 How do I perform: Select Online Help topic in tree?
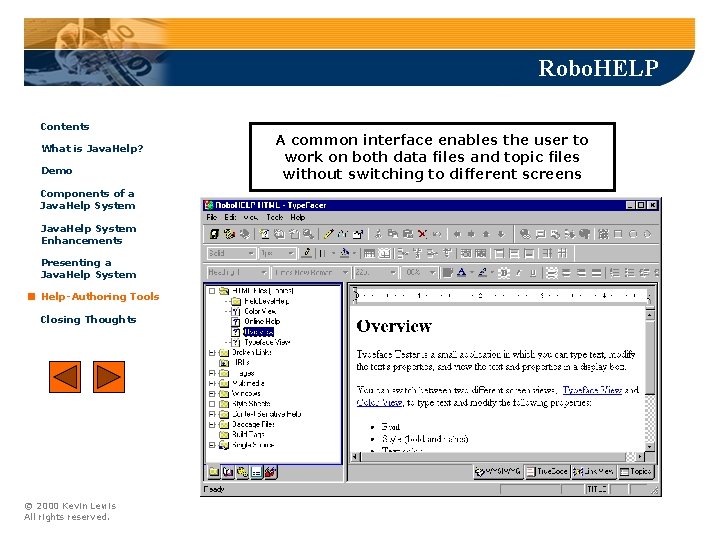coord(262,321)
